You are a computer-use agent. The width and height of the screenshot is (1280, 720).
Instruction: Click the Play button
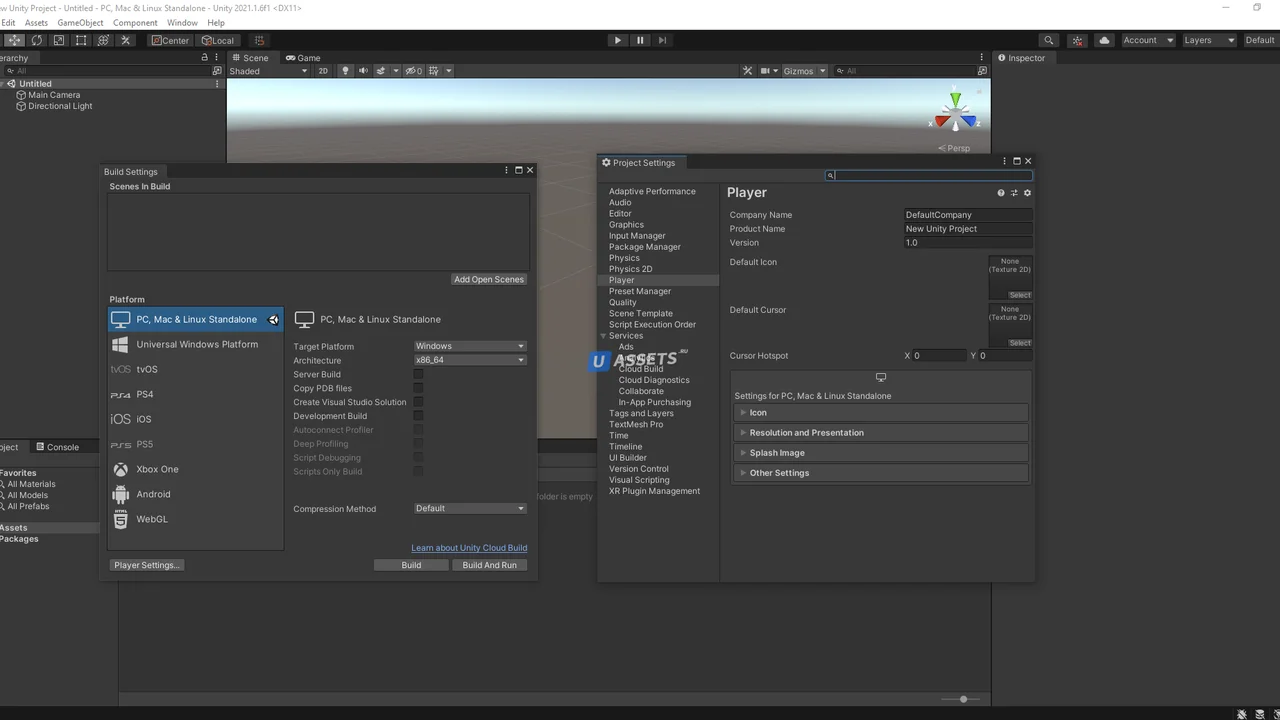(618, 40)
